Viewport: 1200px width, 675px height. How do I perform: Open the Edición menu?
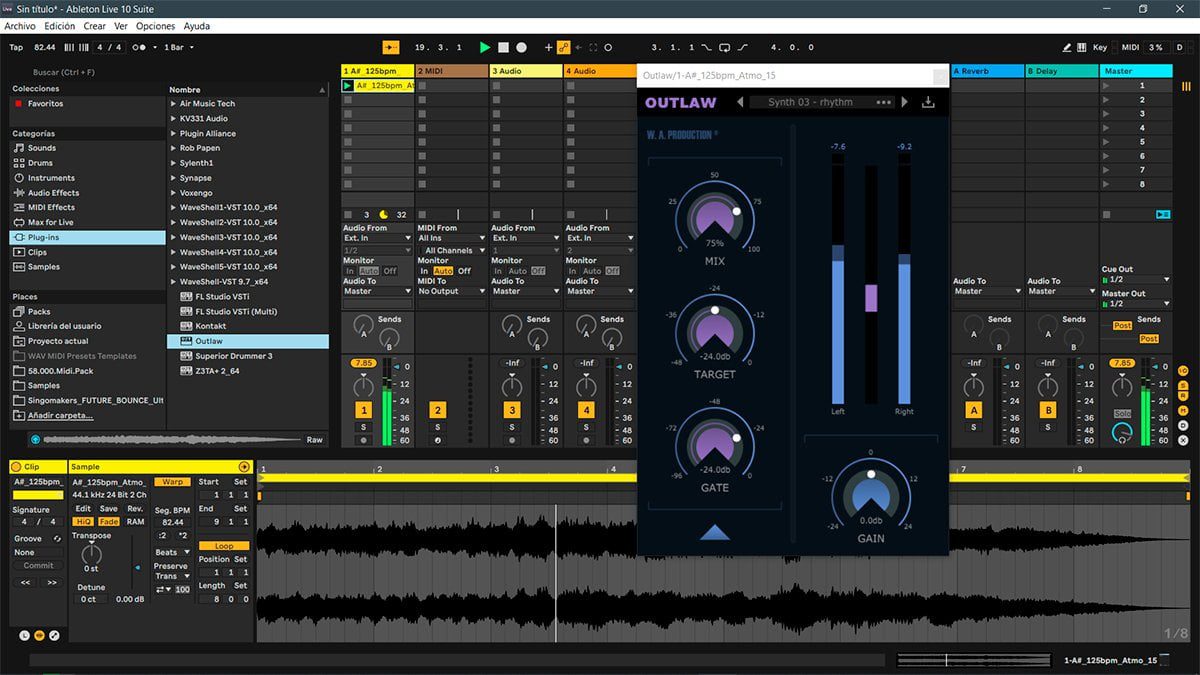click(x=59, y=26)
